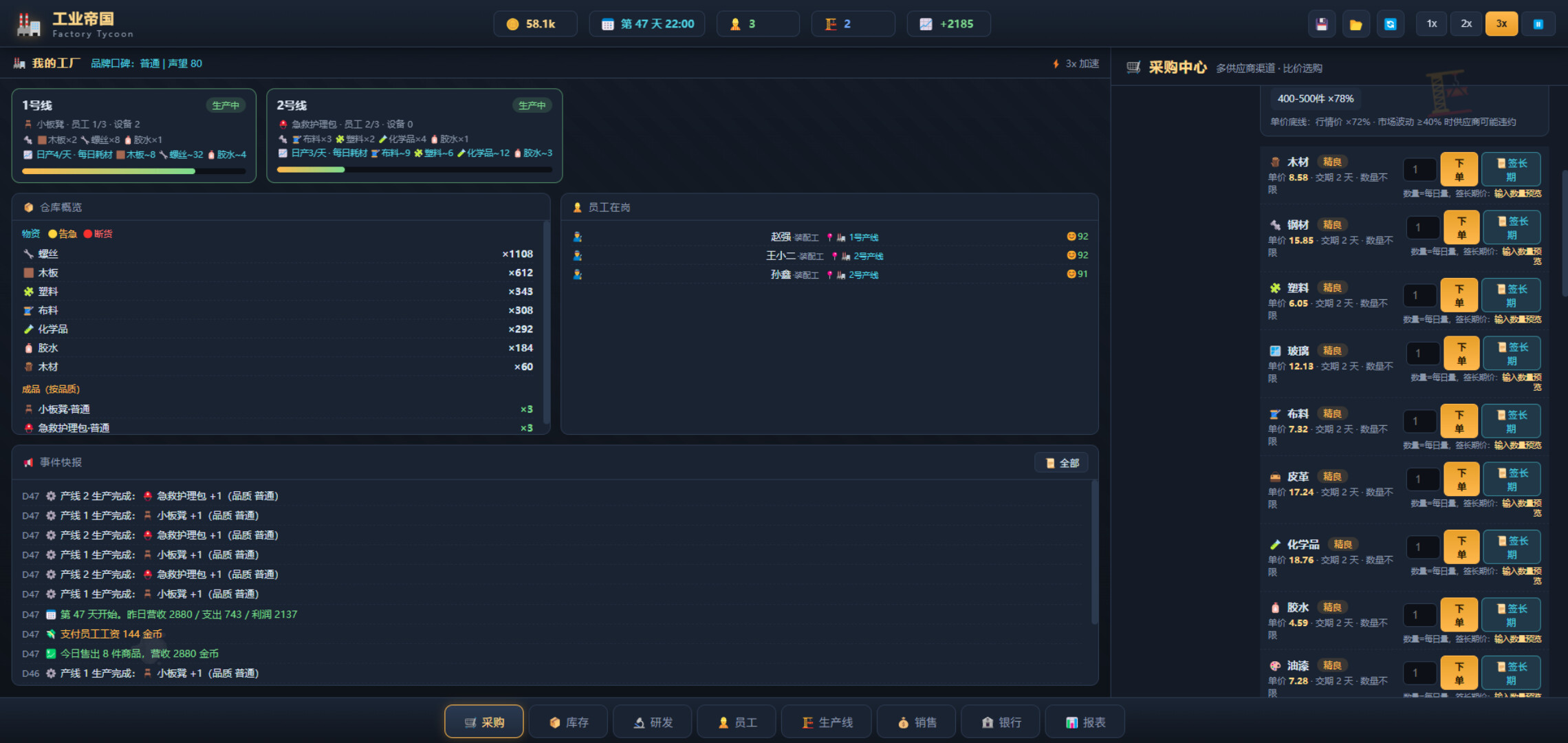Place order for 玻璃
Viewport: 1568px width, 743px height.
click(1461, 353)
